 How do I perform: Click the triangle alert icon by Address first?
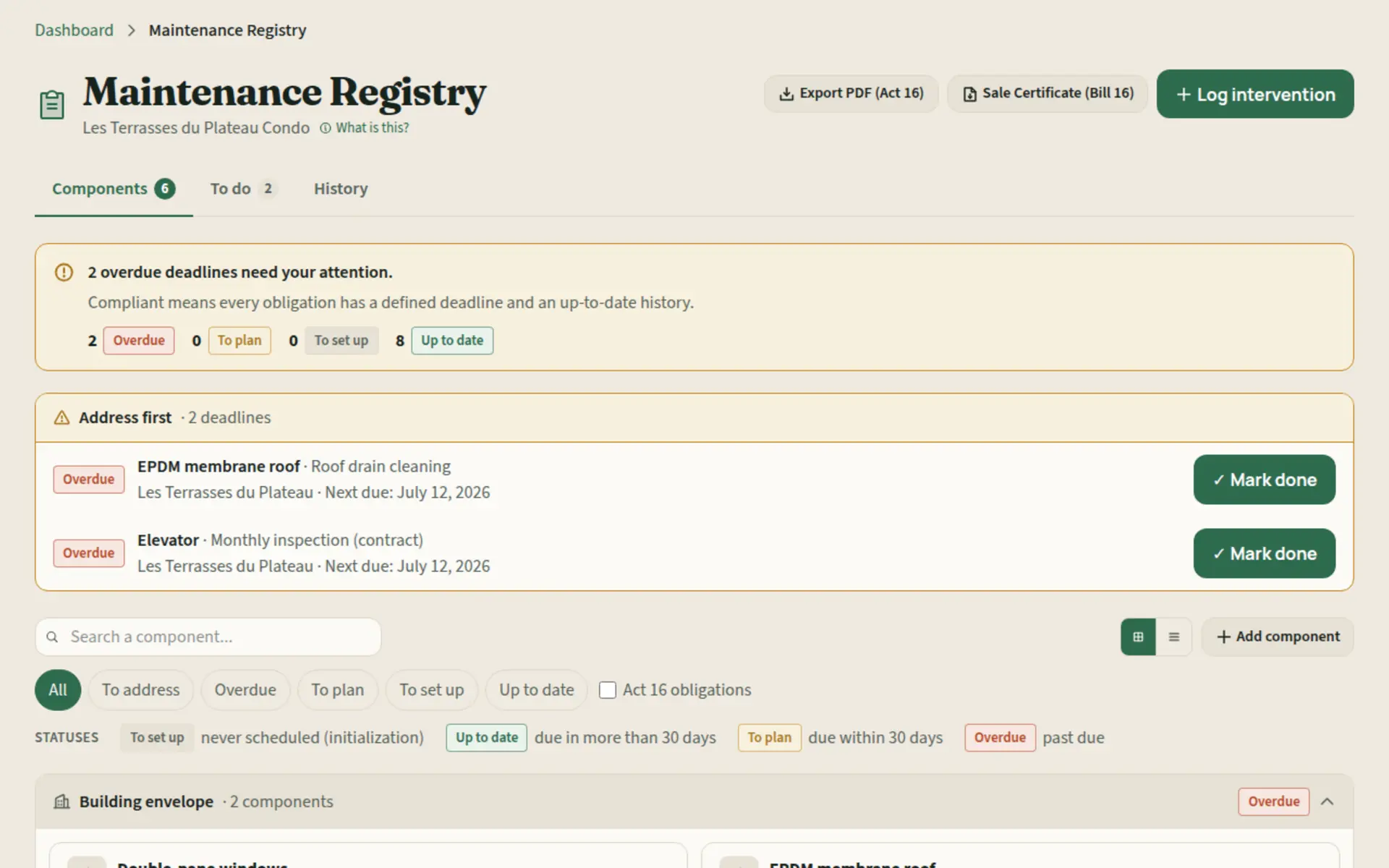pyautogui.click(x=62, y=418)
